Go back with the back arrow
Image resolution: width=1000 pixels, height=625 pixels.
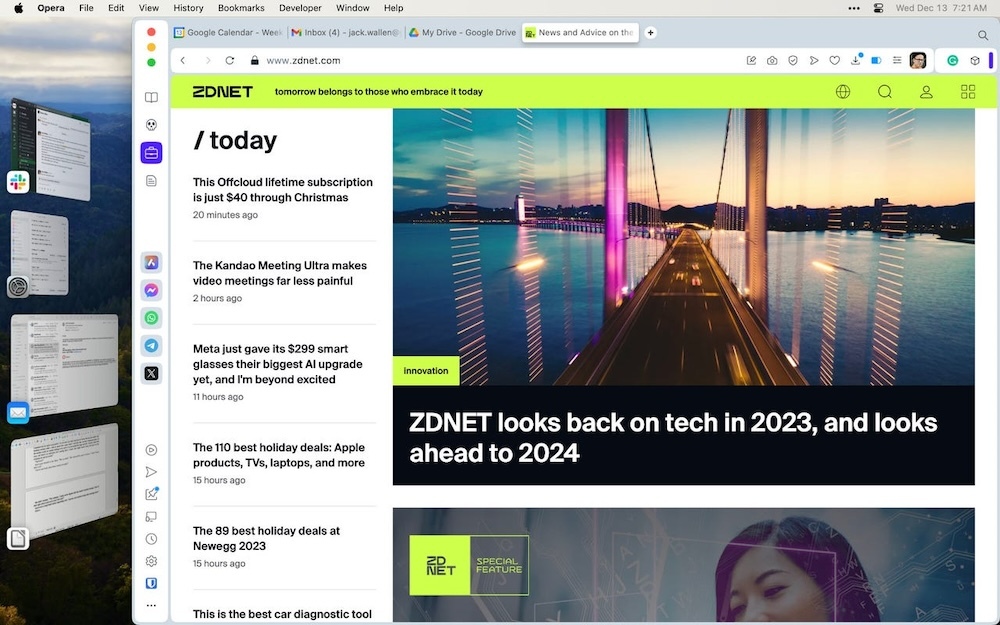click(183, 61)
